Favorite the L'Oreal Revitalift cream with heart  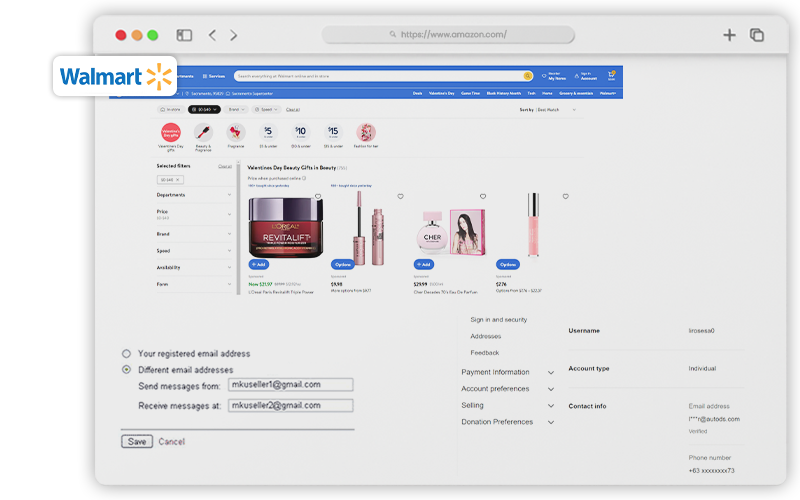coord(318,197)
